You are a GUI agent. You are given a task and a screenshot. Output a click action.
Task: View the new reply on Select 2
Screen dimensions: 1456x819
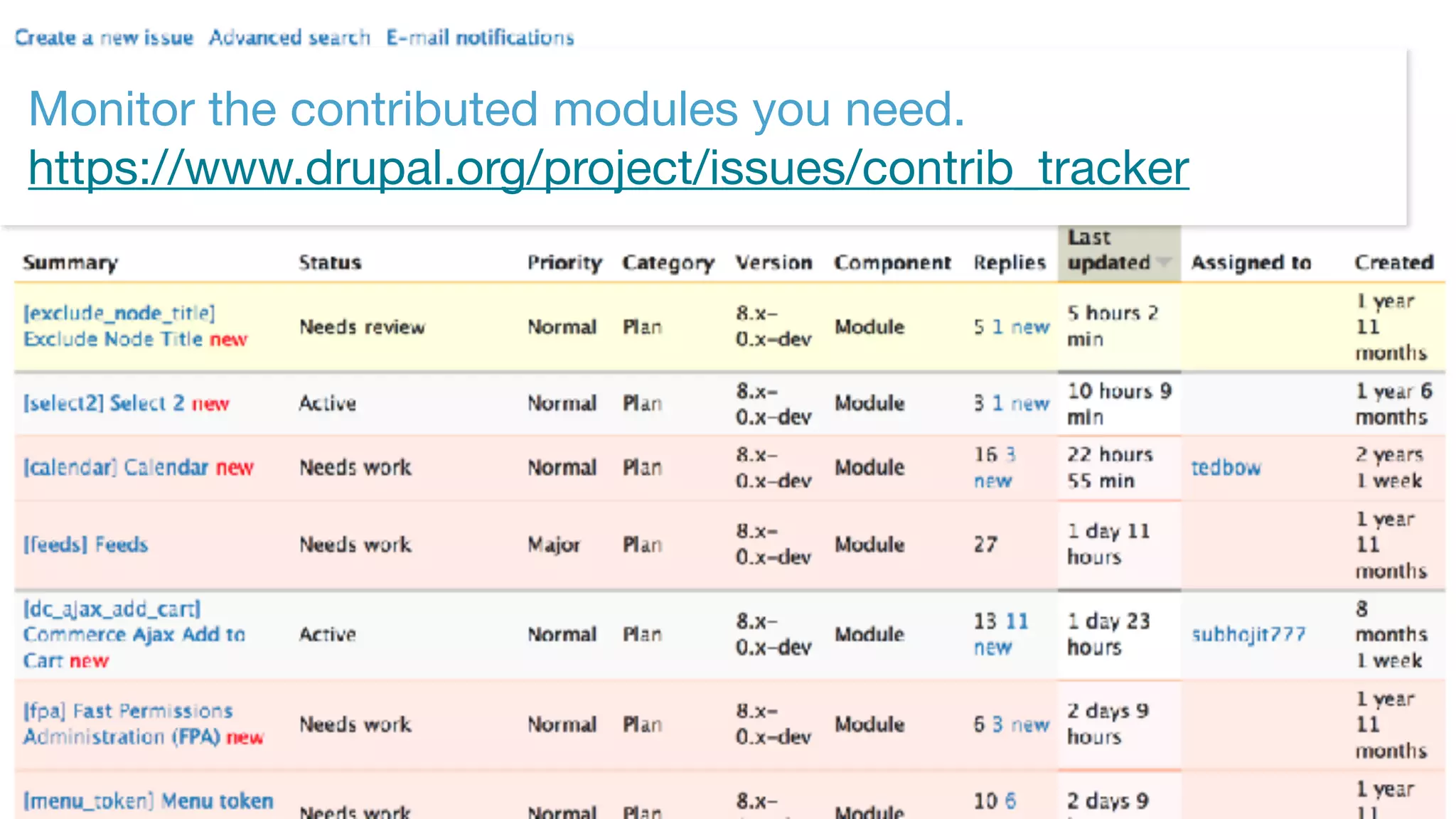click(1021, 403)
